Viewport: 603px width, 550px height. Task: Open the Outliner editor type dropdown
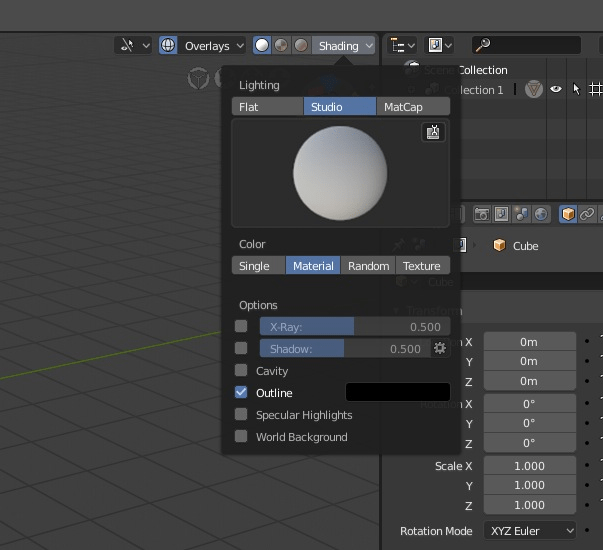tap(402, 45)
